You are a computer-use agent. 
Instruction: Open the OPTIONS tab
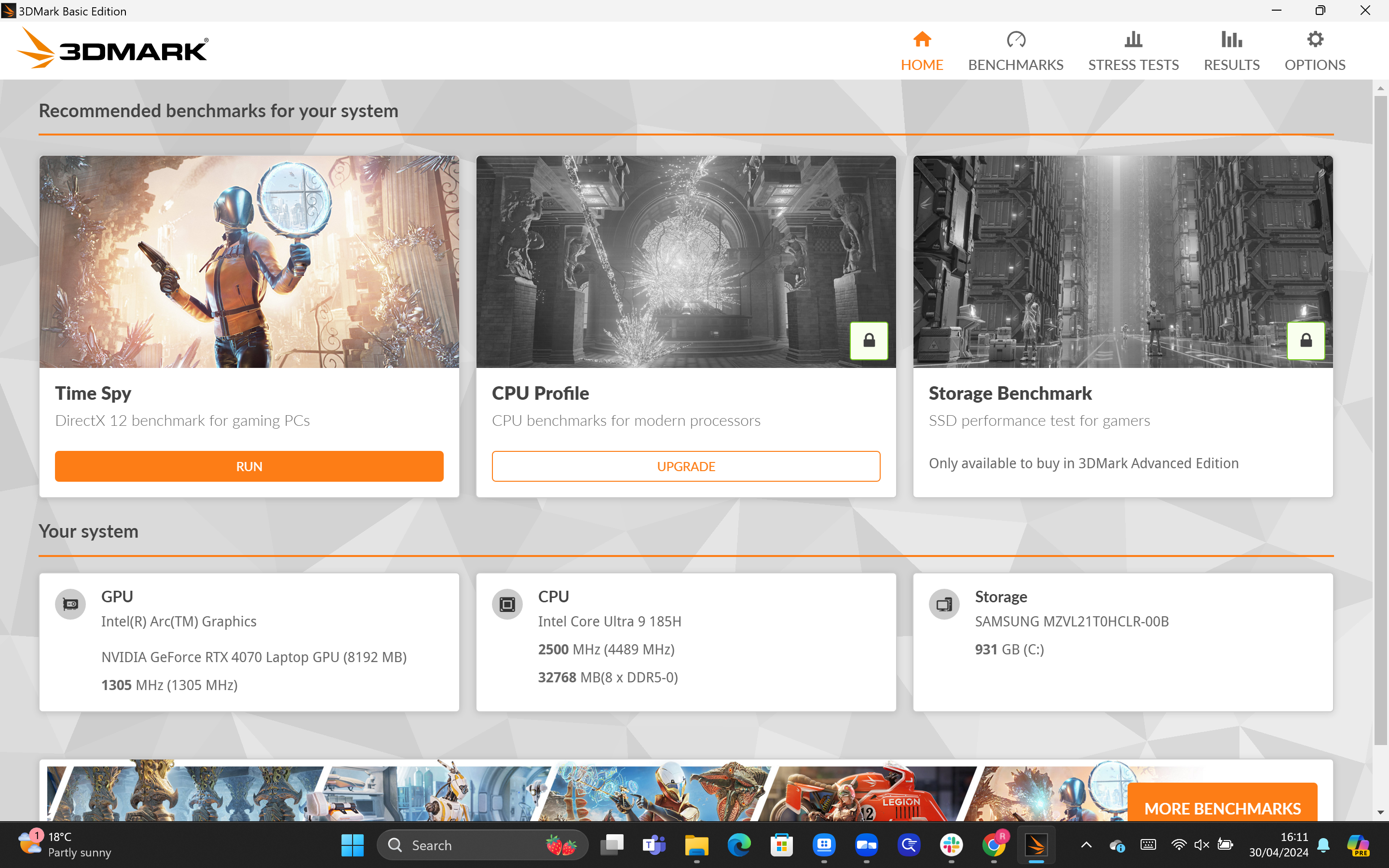1314,51
